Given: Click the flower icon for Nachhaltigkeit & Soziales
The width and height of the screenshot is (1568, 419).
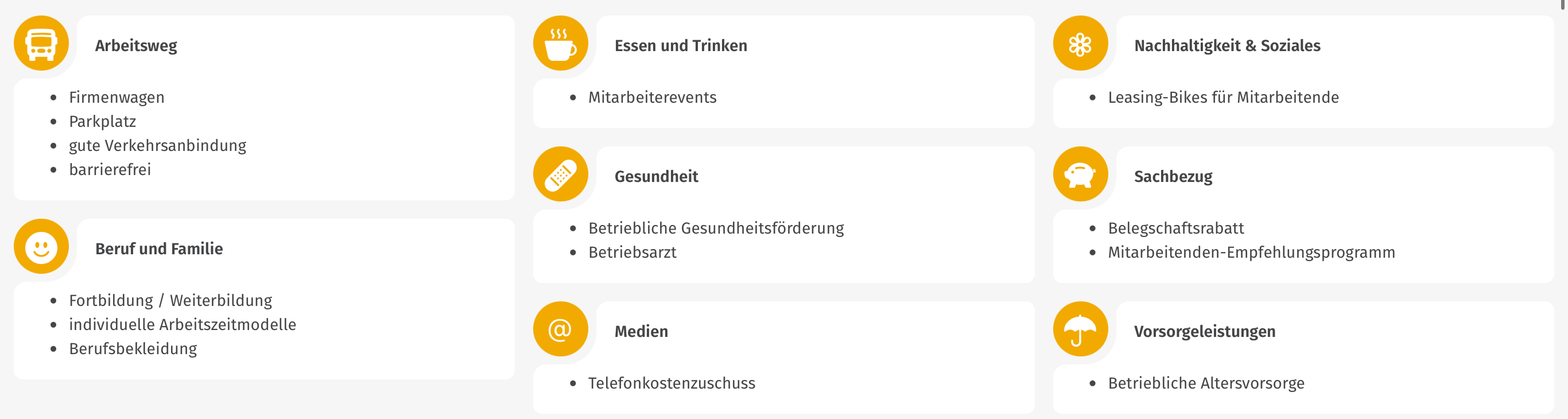Looking at the screenshot, I should point(1080,43).
